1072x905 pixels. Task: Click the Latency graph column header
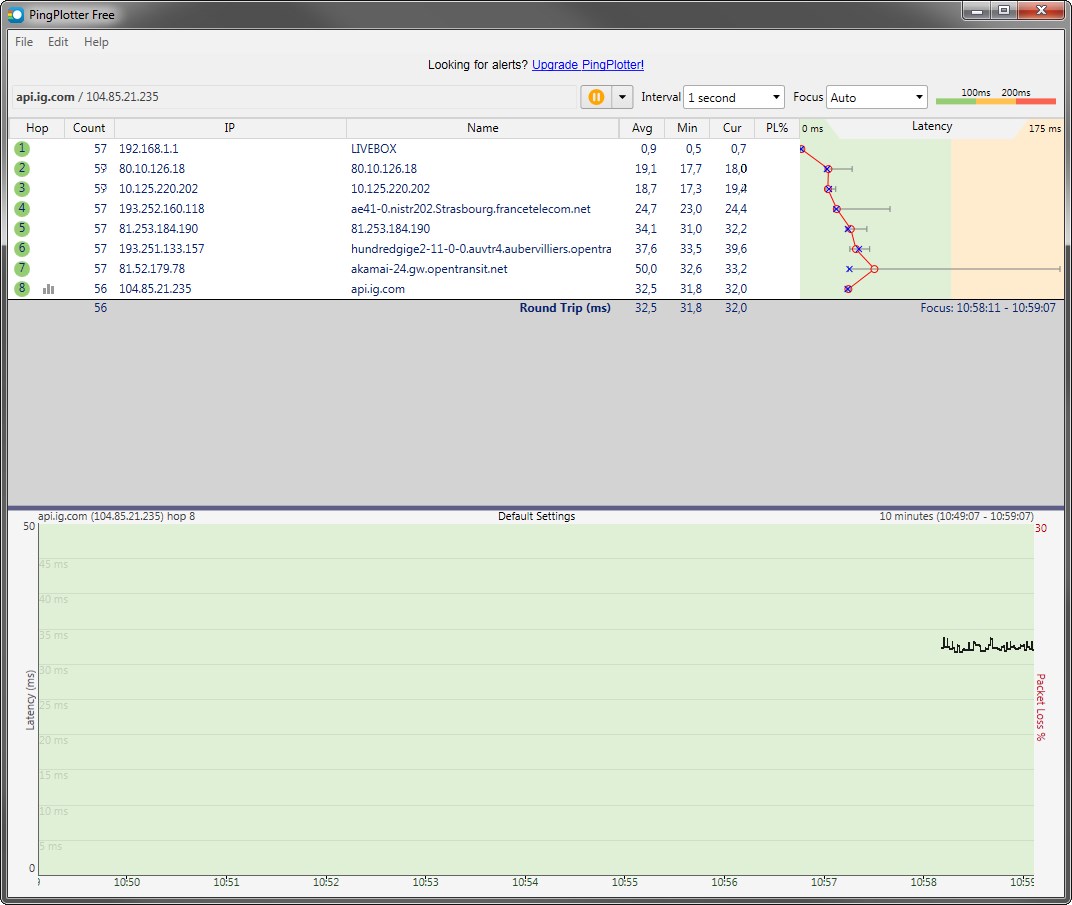(x=932, y=126)
